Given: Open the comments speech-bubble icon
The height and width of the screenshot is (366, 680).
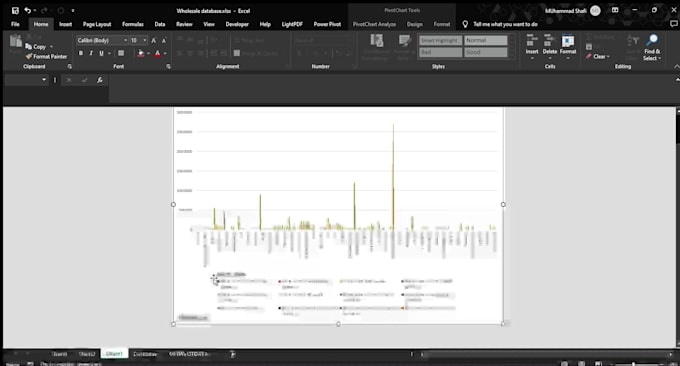Looking at the screenshot, I should tap(673, 24).
